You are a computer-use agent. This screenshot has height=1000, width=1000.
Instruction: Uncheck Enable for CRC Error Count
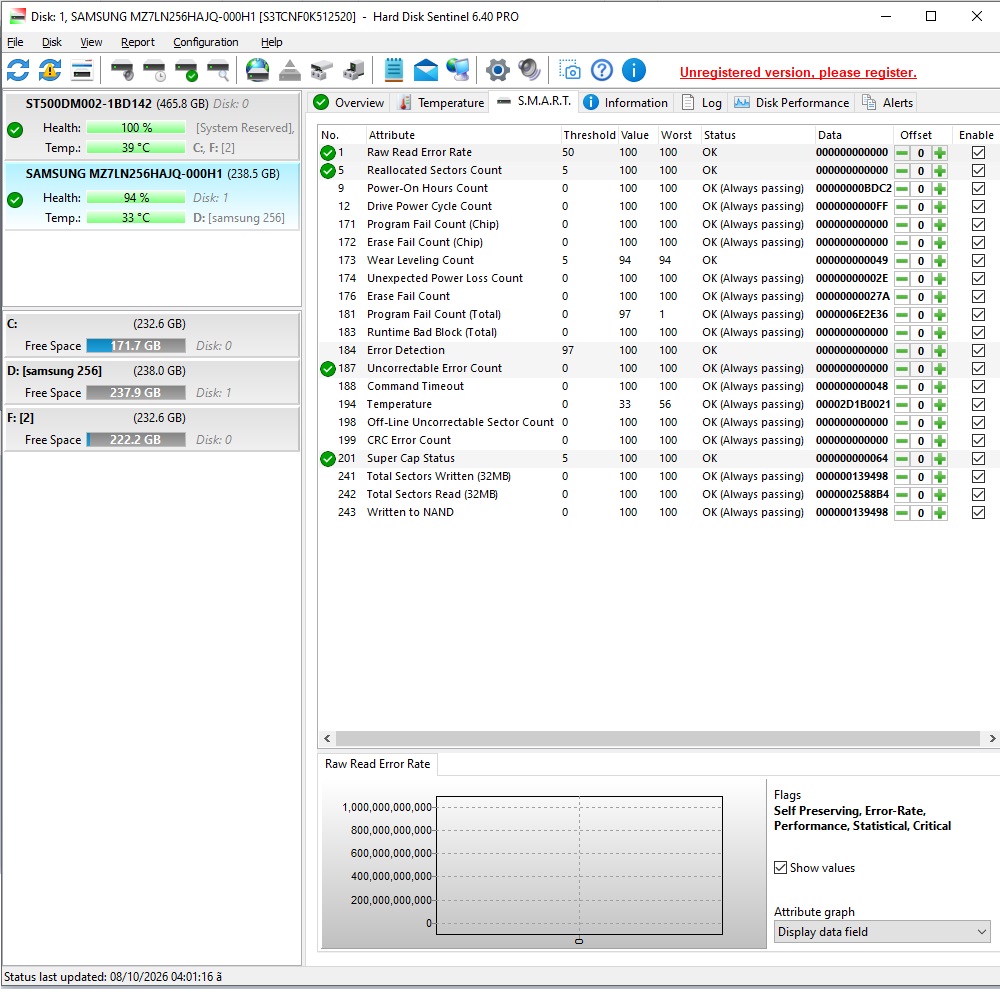coord(978,440)
